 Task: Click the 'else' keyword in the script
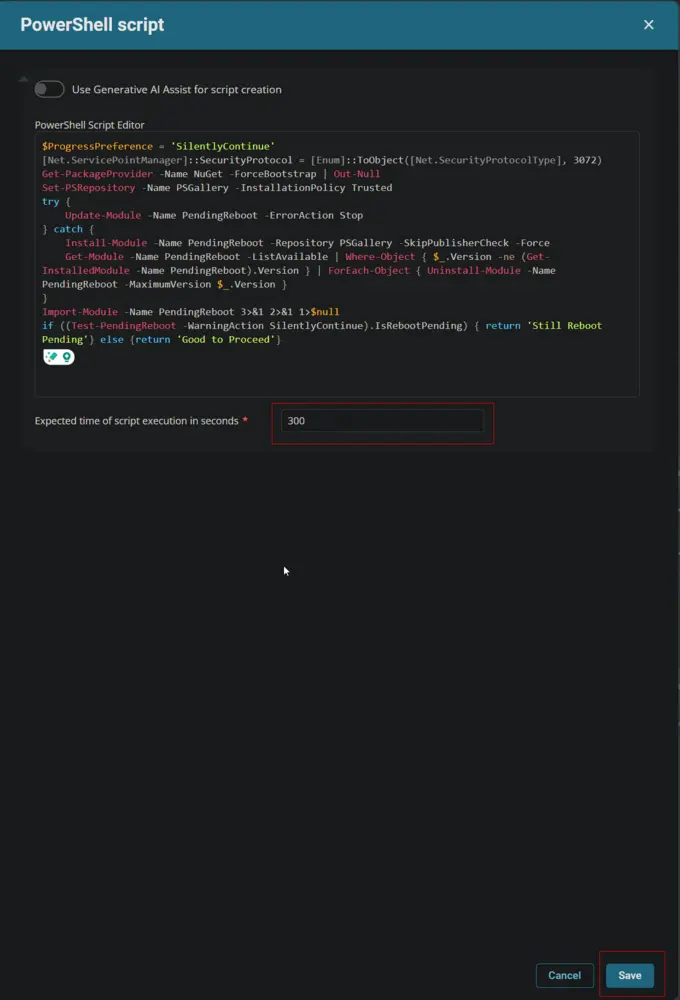(x=112, y=340)
